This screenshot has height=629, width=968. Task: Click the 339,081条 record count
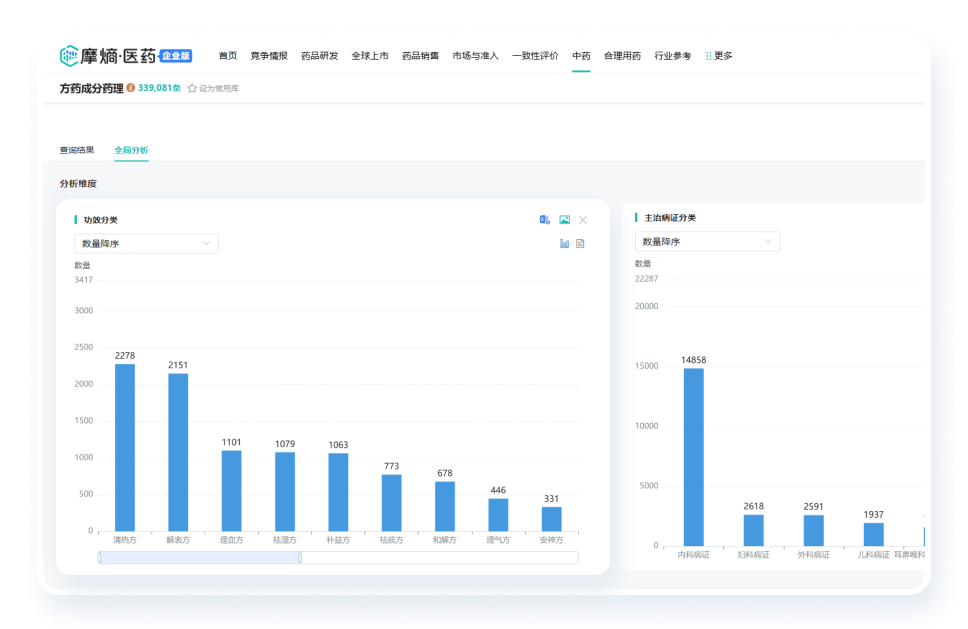tap(159, 88)
